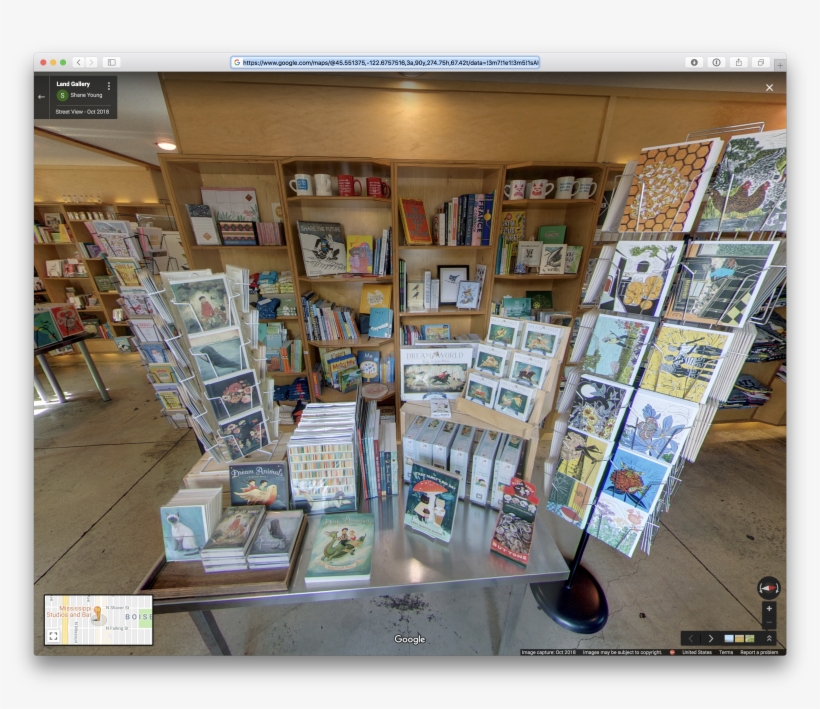Open Shane Young's contributor profile
The image size is (820, 709).
(x=86, y=95)
